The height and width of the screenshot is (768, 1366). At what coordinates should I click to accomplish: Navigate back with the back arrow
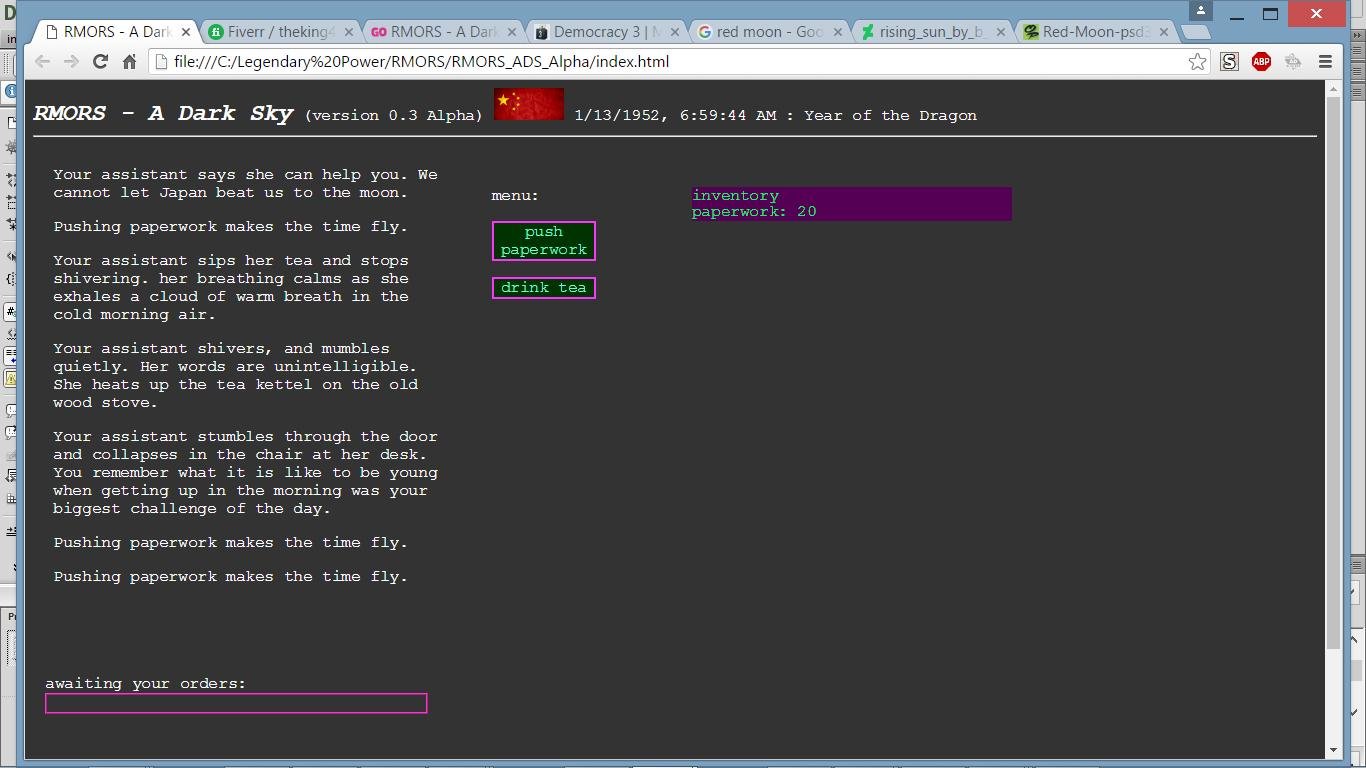(x=42, y=61)
